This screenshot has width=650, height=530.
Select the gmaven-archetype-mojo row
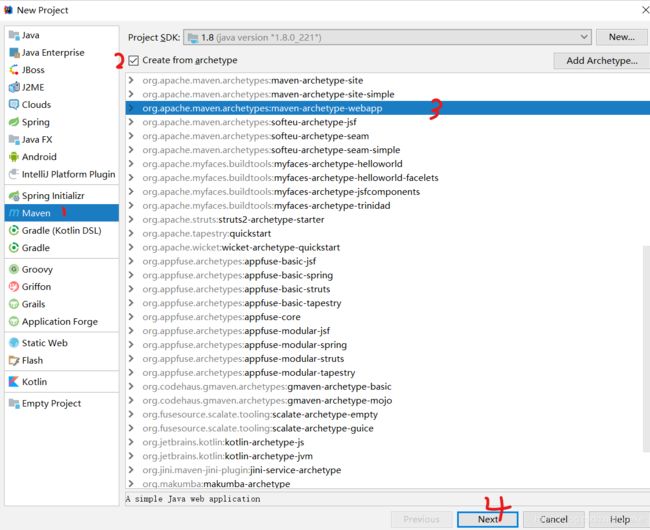click(388, 400)
